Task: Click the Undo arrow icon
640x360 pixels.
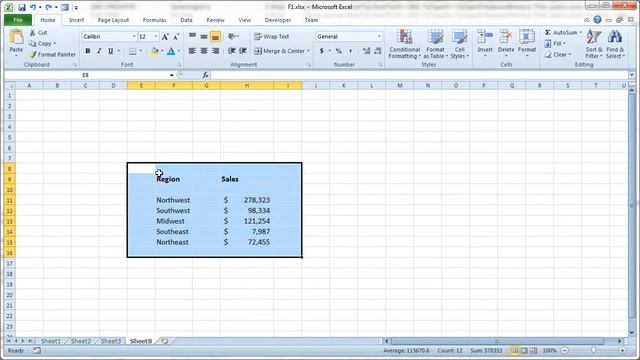Action: click(33, 7)
